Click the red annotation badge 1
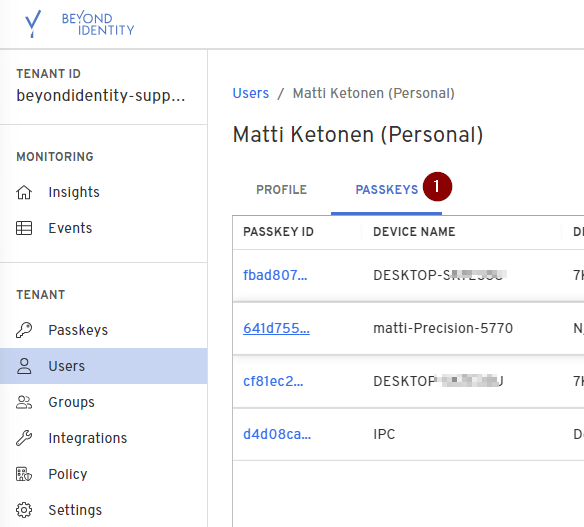 coord(437,187)
